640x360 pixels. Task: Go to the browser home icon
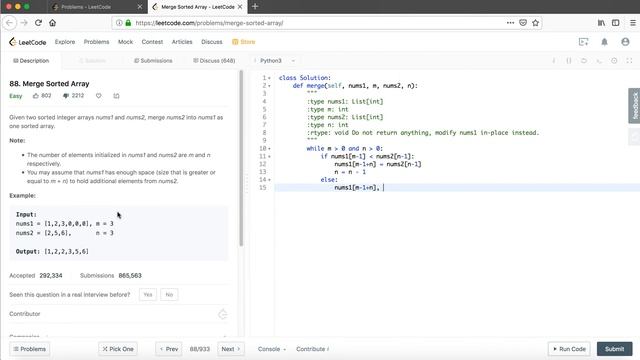[53, 23]
